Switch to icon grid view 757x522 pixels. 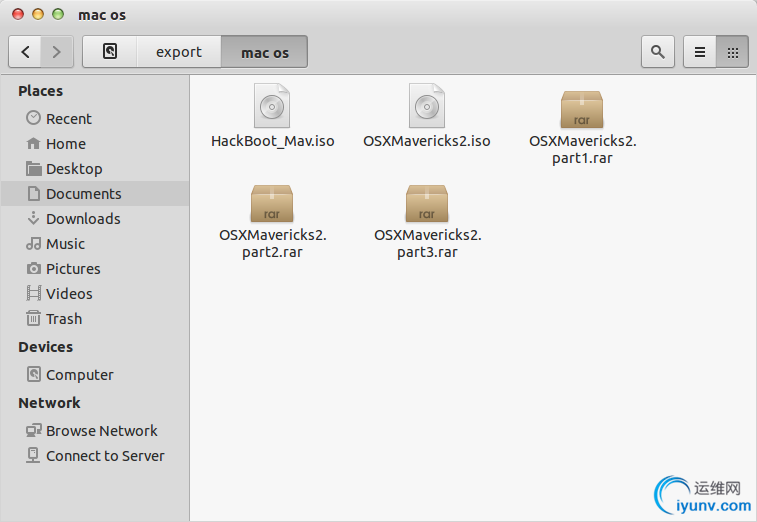point(732,52)
